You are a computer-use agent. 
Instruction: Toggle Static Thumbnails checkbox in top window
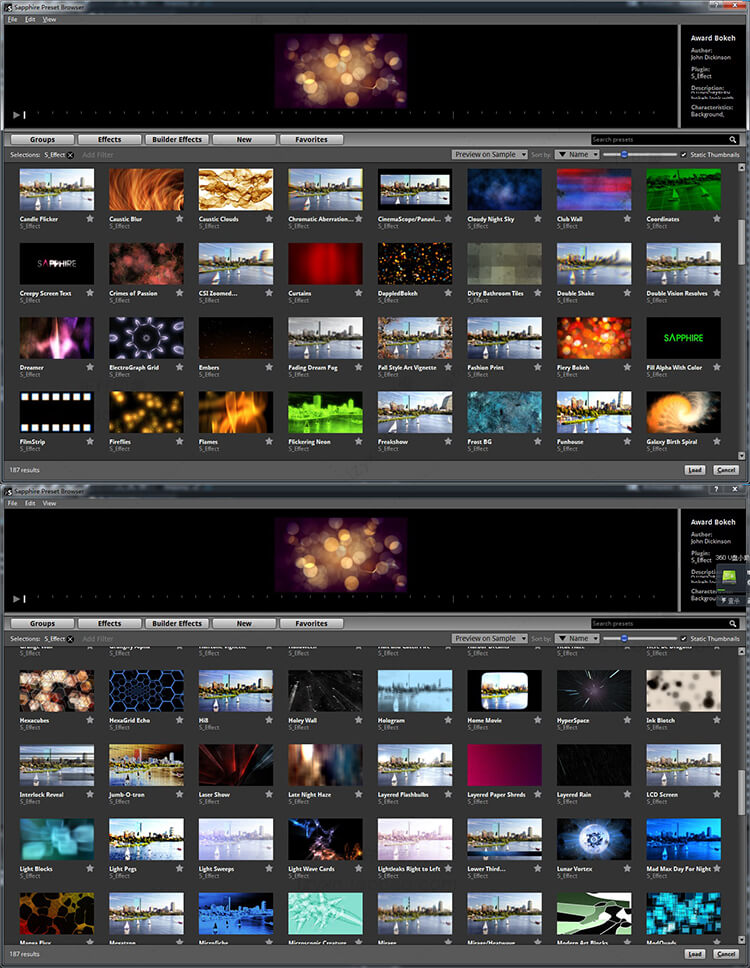[683, 155]
